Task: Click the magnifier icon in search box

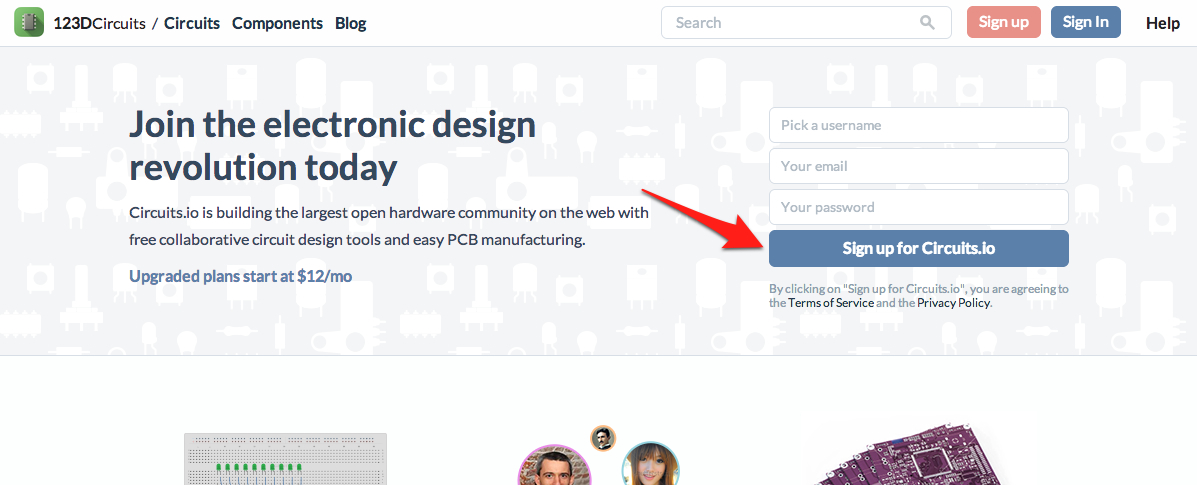Action: (x=928, y=23)
